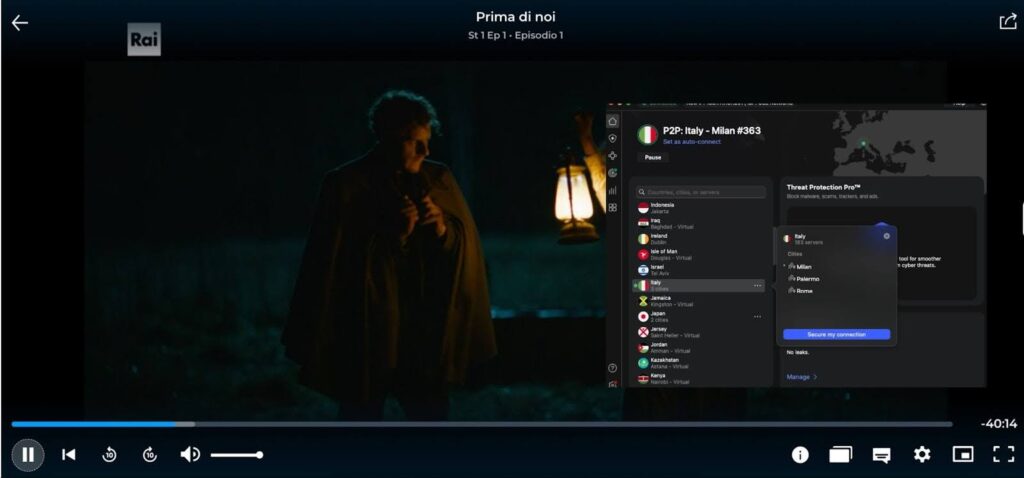The width and height of the screenshot is (1024, 478).
Task: Select Ireland in the country list
Action: [701, 239]
